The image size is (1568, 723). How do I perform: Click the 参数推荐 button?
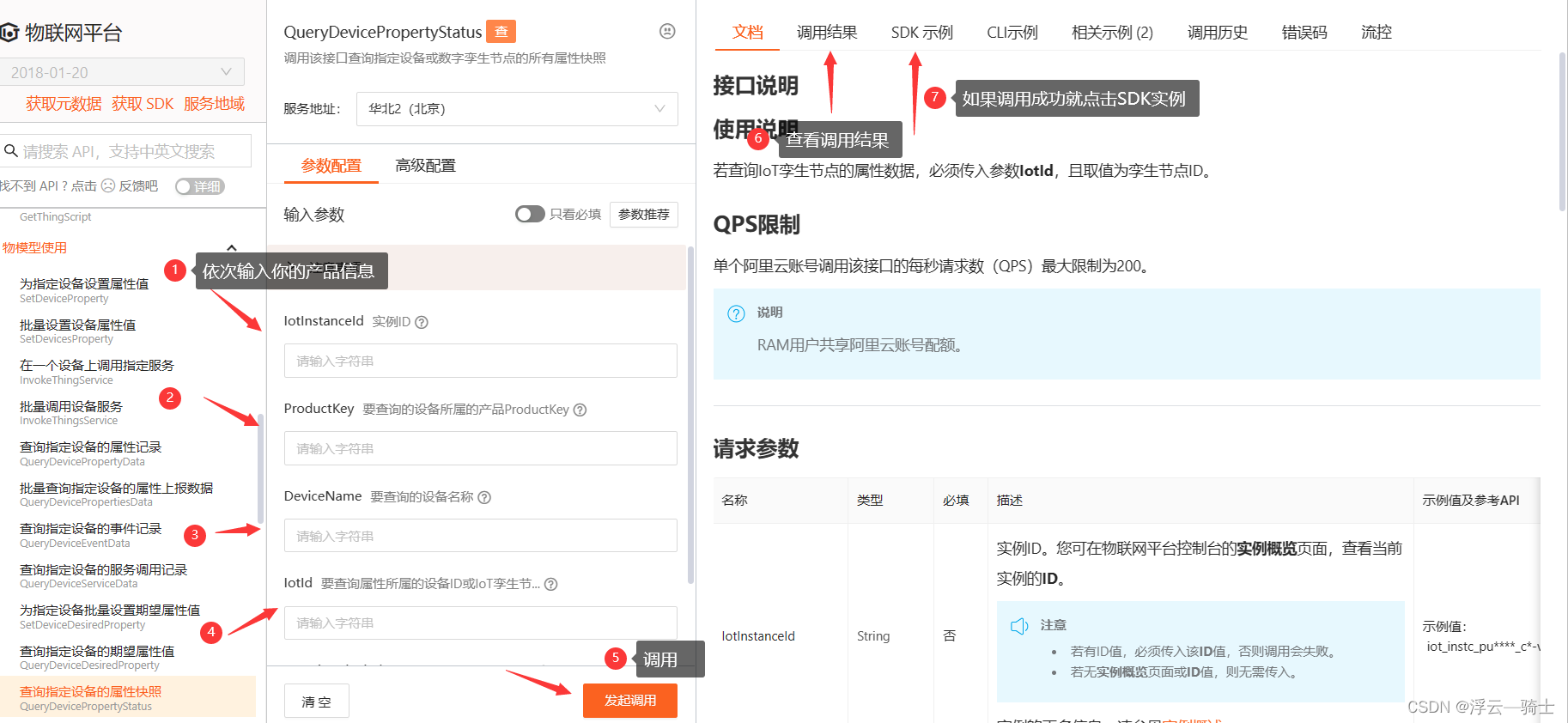coord(644,215)
